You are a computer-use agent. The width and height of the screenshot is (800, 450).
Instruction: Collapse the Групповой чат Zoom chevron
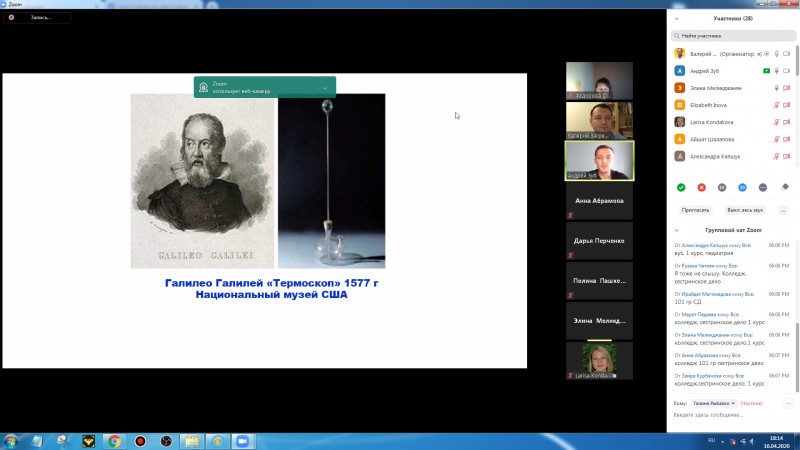tap(677, 231)
